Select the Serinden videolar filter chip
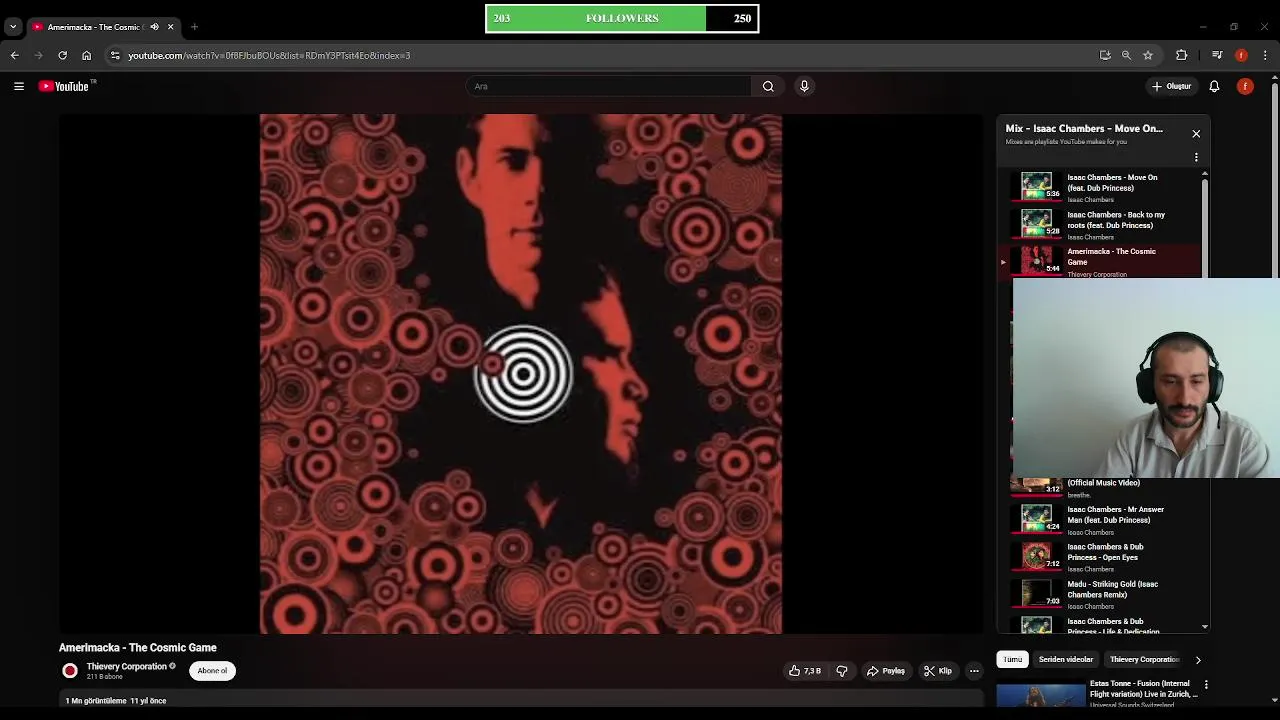 point(1066,660)
